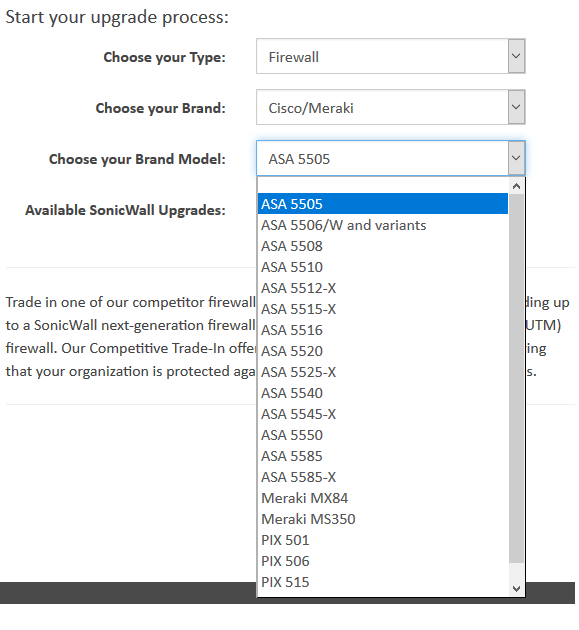Choose ASA 5525-X from the list

(x=383, y=372)
